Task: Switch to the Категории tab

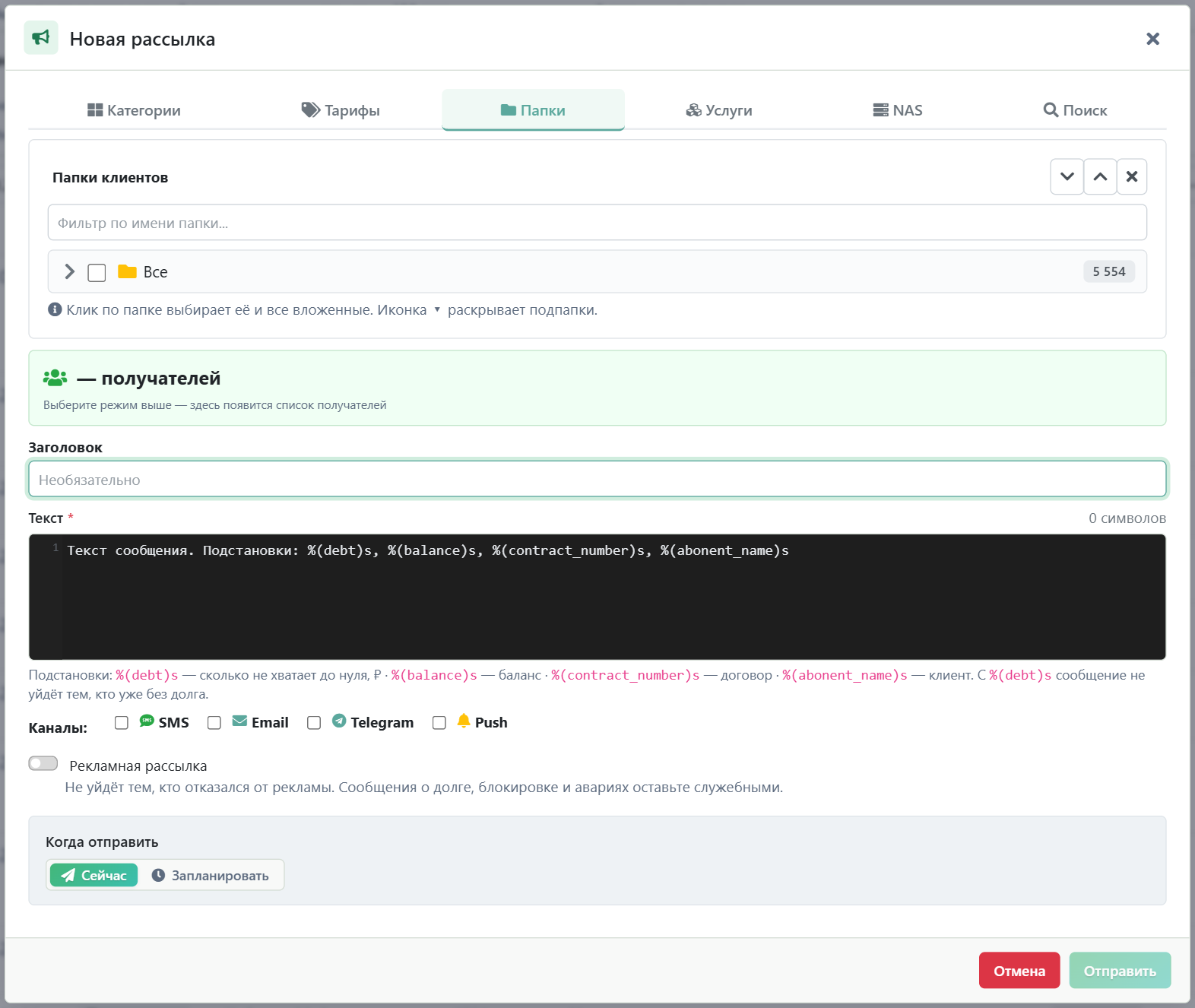Action: pos(135,110)
